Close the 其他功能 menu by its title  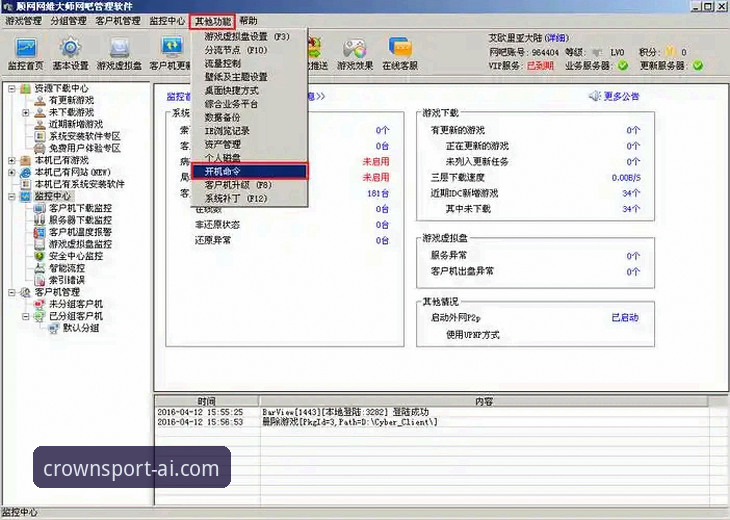coord(213,21)
